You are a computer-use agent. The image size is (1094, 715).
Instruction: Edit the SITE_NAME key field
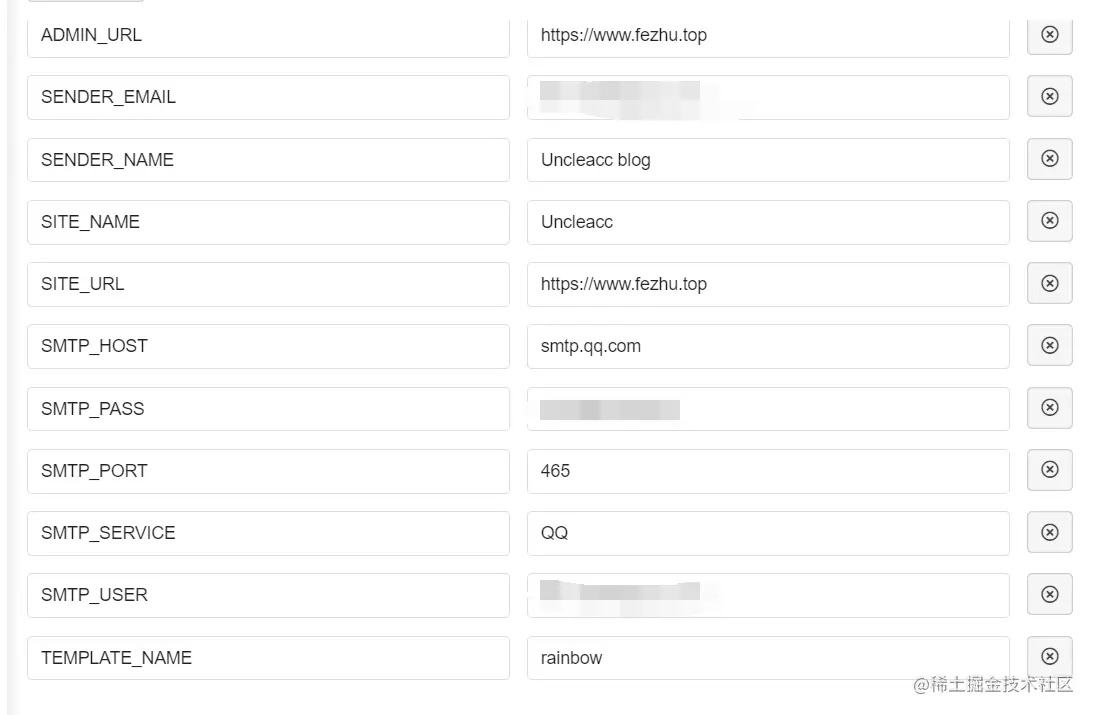267,222
